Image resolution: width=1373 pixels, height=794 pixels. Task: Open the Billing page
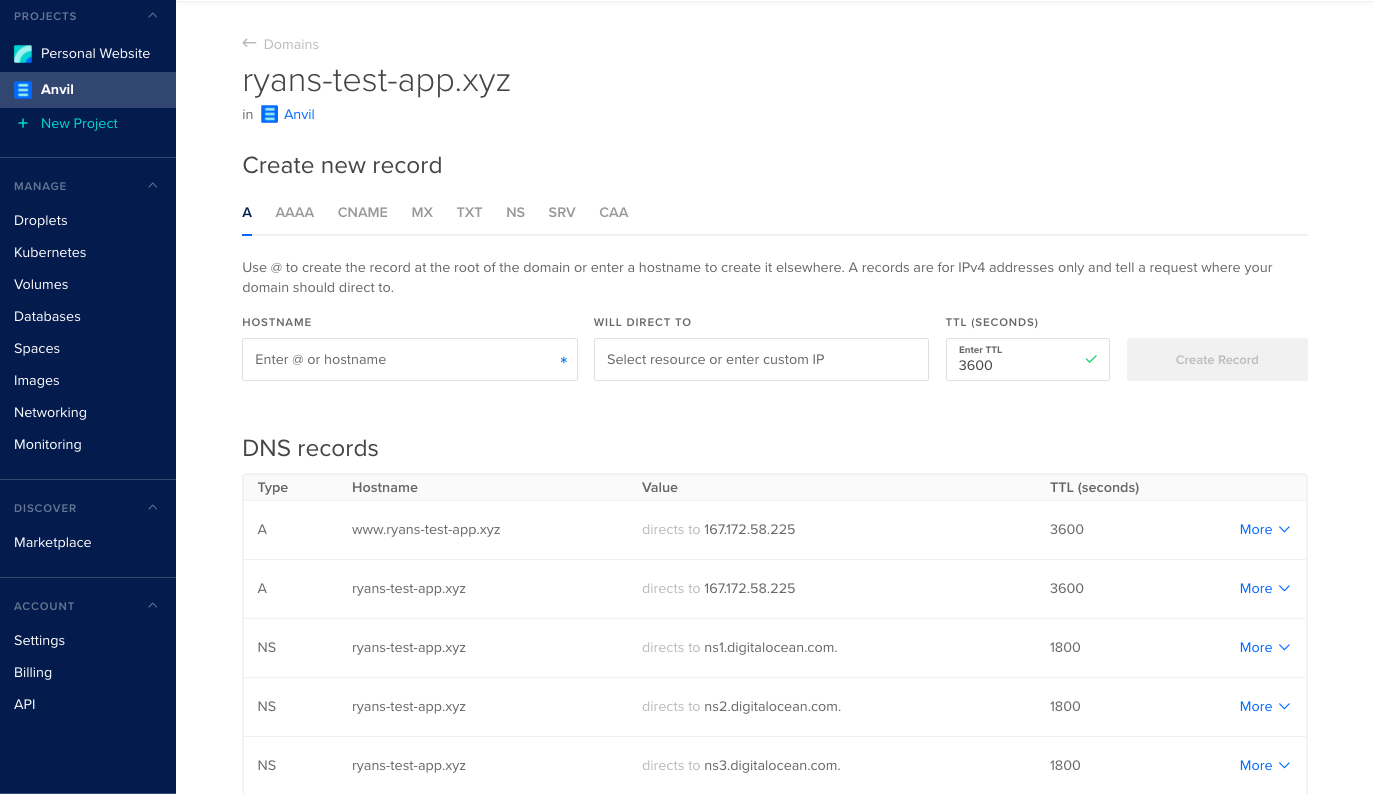[32, 672]
